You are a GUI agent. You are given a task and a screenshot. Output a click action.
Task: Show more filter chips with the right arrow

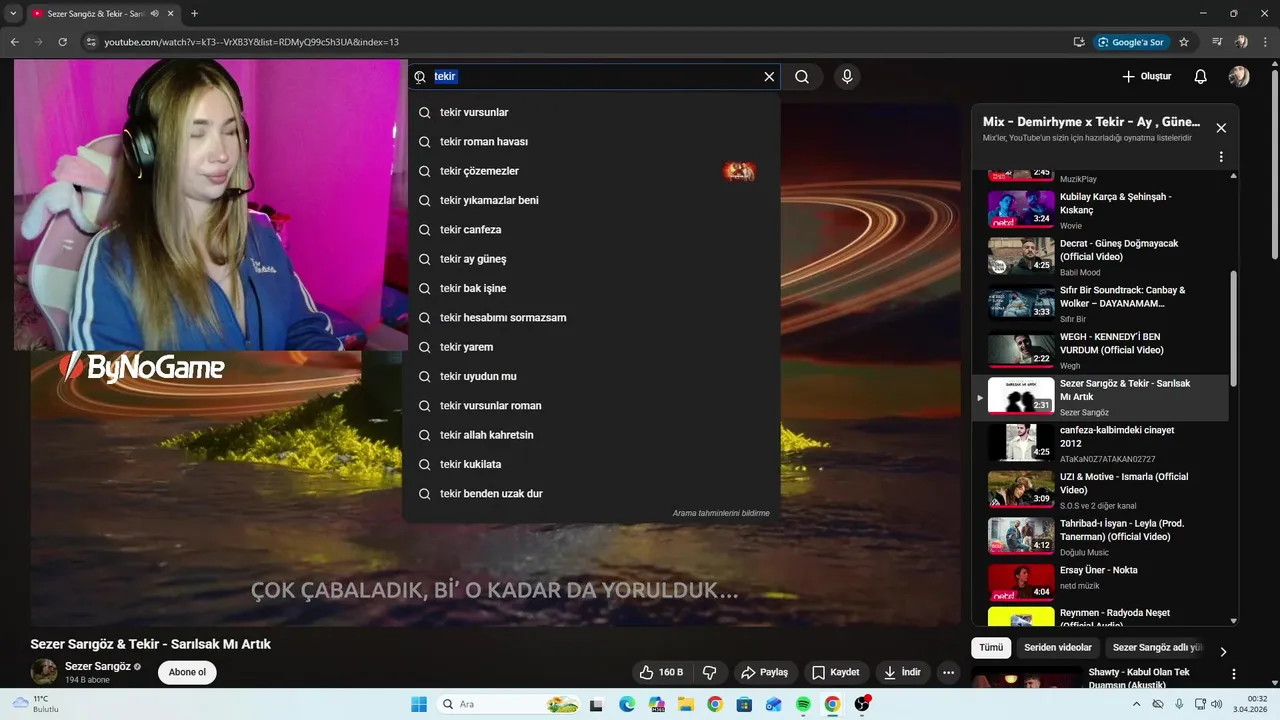tap(1223, 652)
